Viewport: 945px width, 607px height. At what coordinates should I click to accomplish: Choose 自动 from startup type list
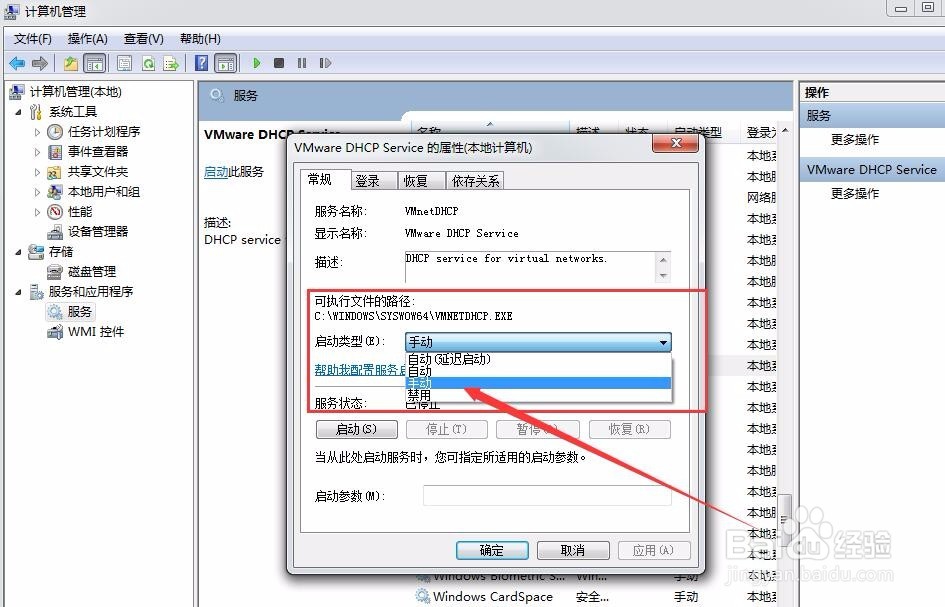click(x=538, y=371)
